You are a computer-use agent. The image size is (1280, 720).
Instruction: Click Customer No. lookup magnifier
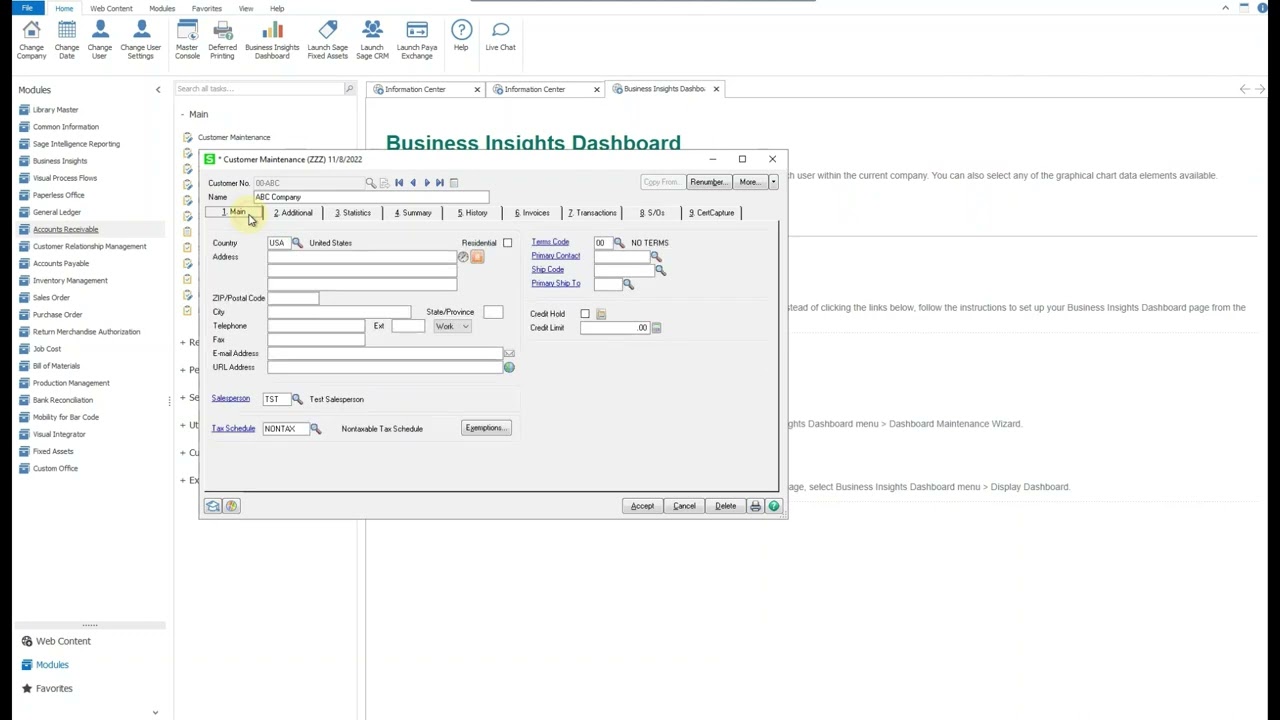(x=370, y=183)
